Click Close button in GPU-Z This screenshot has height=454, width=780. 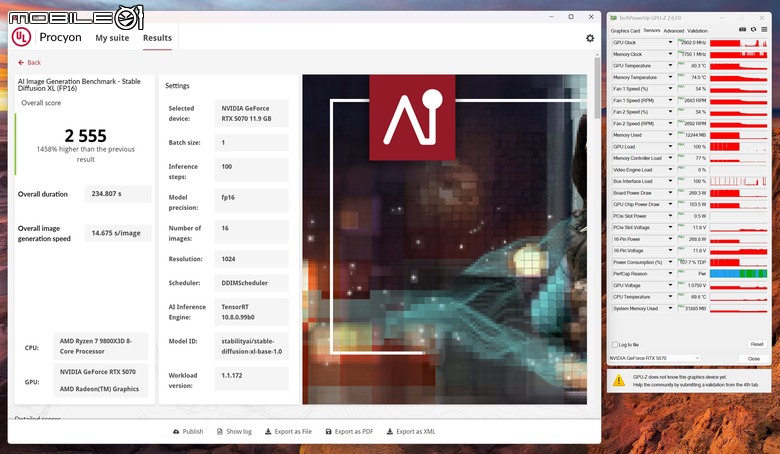tap(754, 359)
